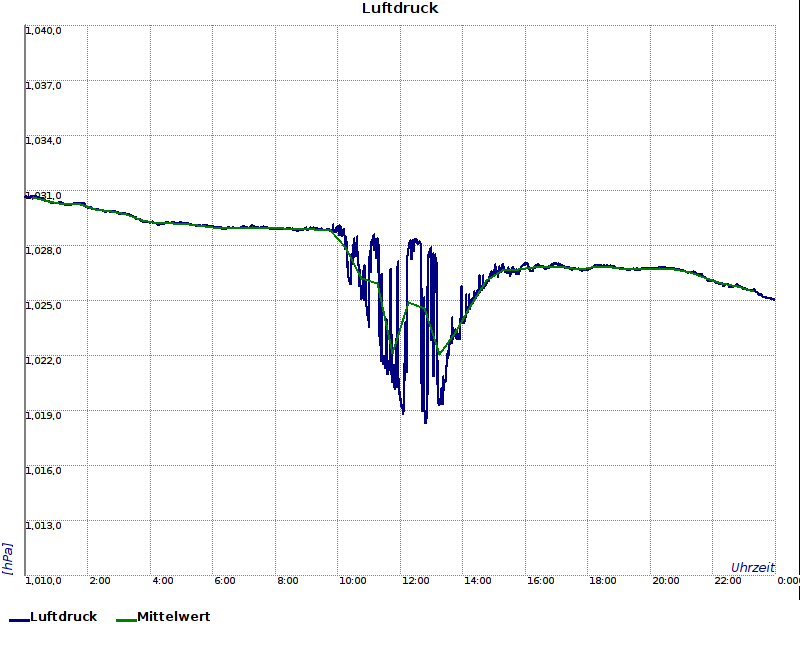
Task: Click the 20:00 time label
Action: (665, 581)
